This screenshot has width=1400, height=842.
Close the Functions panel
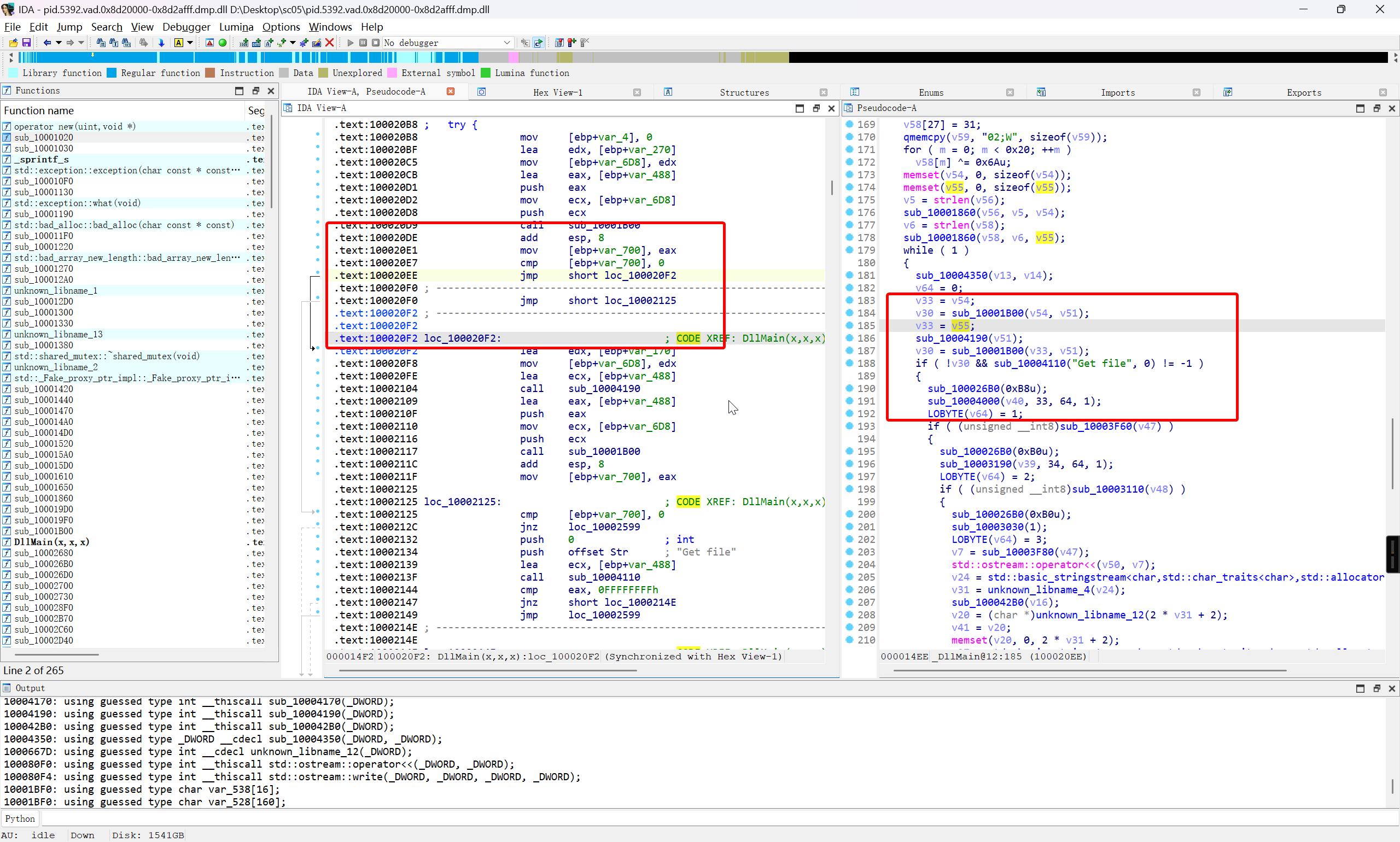point(271,91)
